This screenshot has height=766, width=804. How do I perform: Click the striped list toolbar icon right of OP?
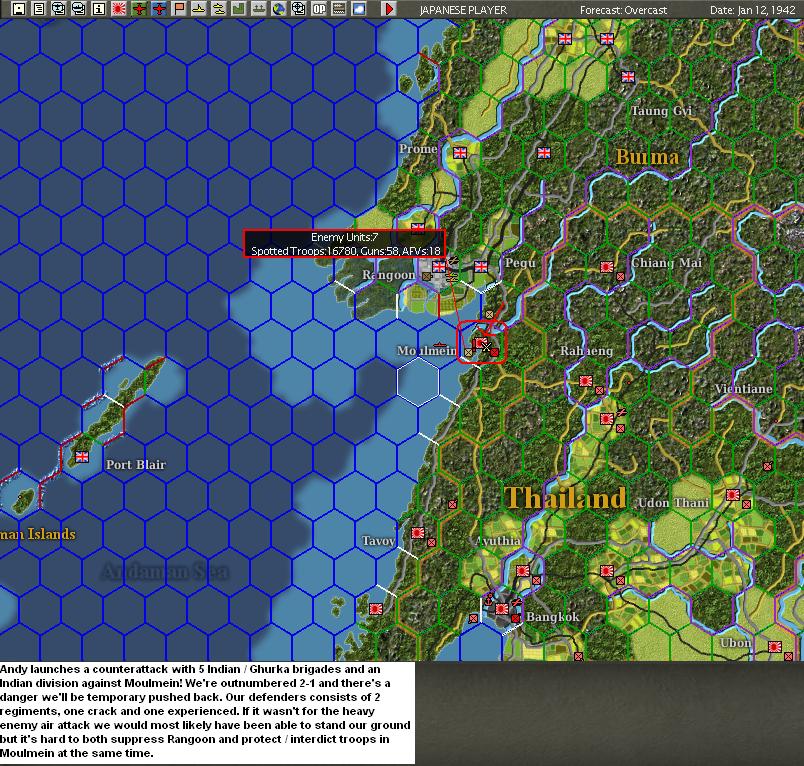point(339,9)
